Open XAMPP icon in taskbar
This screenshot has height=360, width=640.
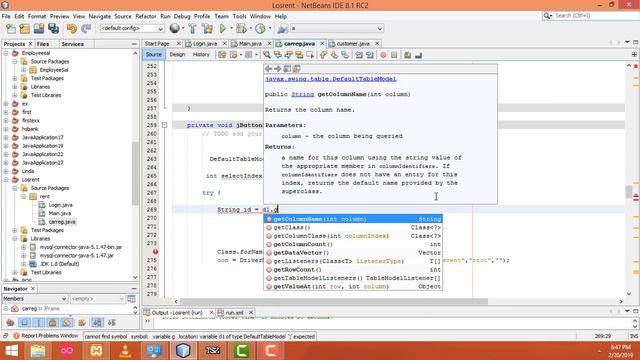[96, 351]
